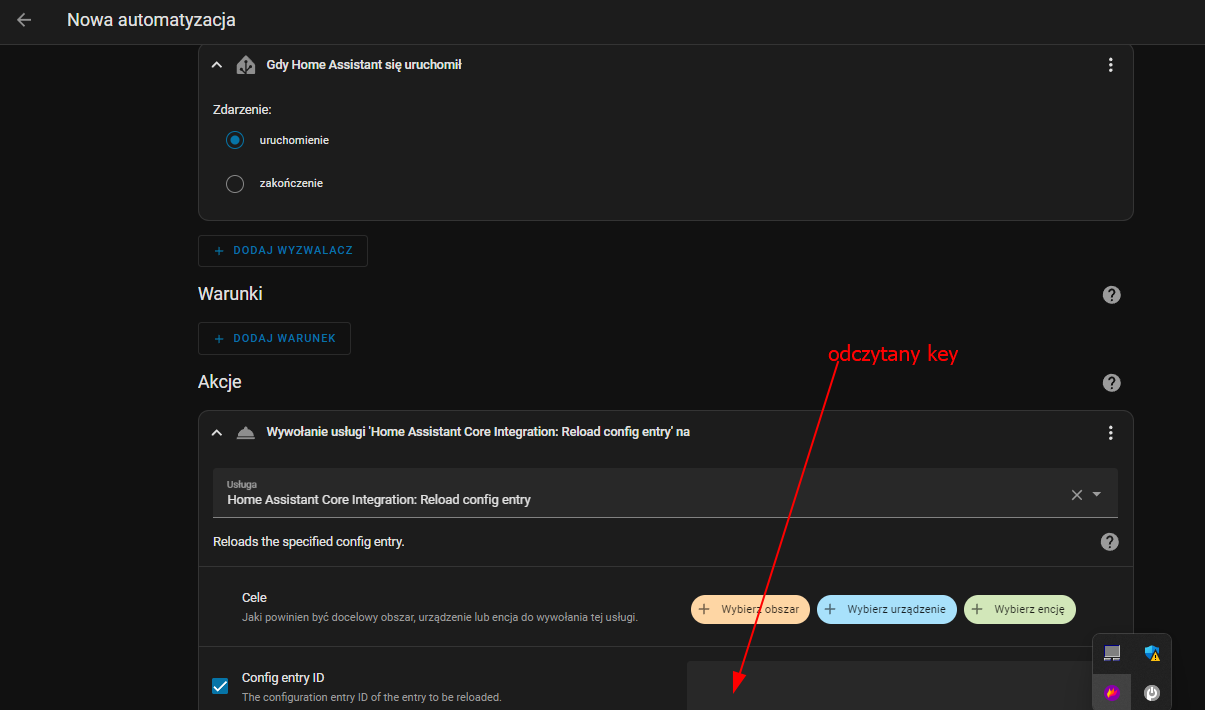Click the grey power button tray icon
Viewport: 1205px width, 710px height.
coord(1152,692)
